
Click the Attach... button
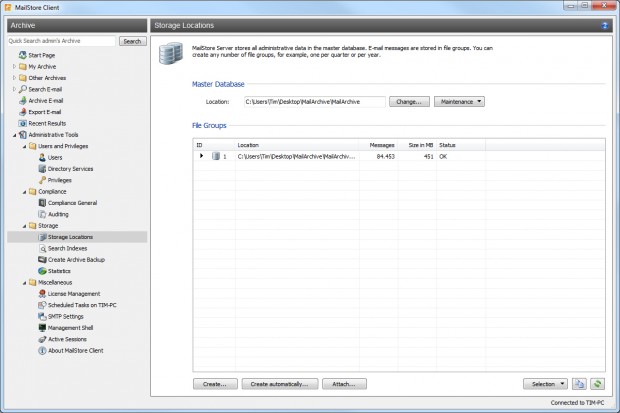pyautogui.click(x=344, y=384)
